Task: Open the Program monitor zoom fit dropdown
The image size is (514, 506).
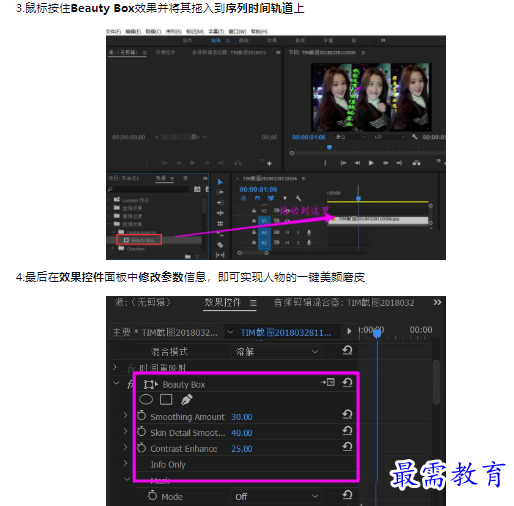Action: click(350, 137)
